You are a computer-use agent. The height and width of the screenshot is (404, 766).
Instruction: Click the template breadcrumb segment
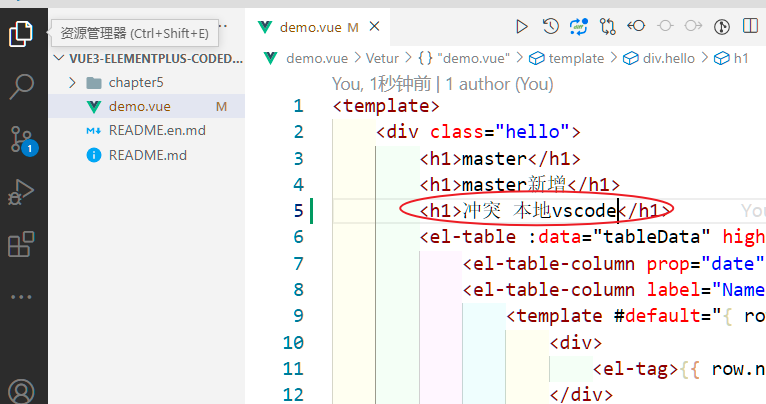pos(567,59)
